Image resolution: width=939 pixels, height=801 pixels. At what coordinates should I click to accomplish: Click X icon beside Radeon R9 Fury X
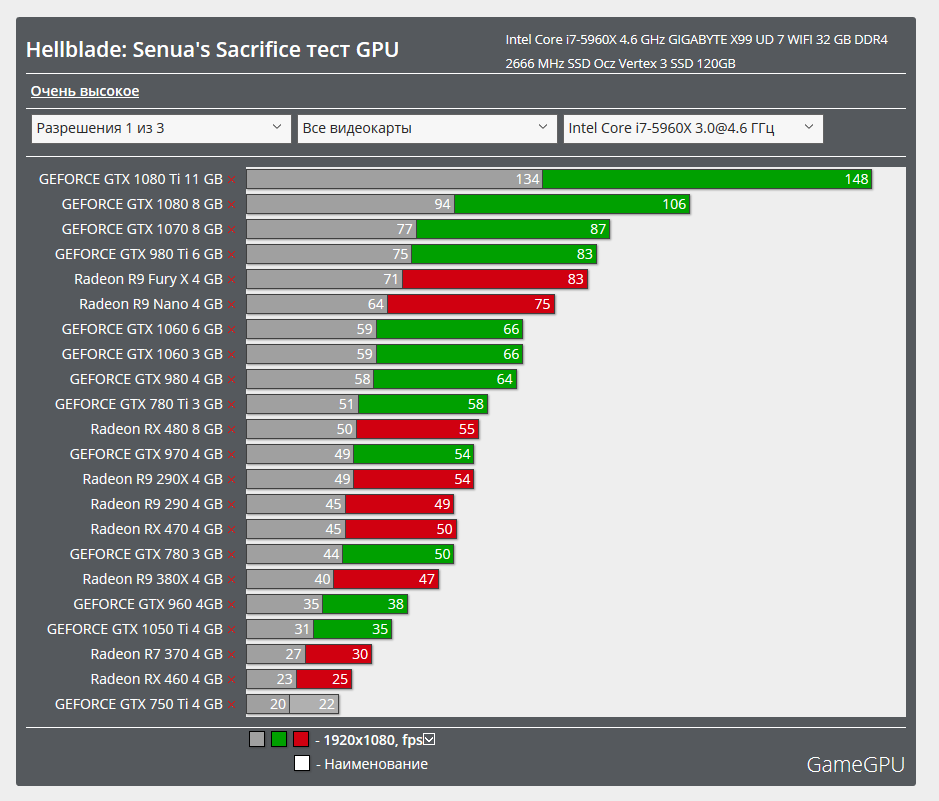232,280
